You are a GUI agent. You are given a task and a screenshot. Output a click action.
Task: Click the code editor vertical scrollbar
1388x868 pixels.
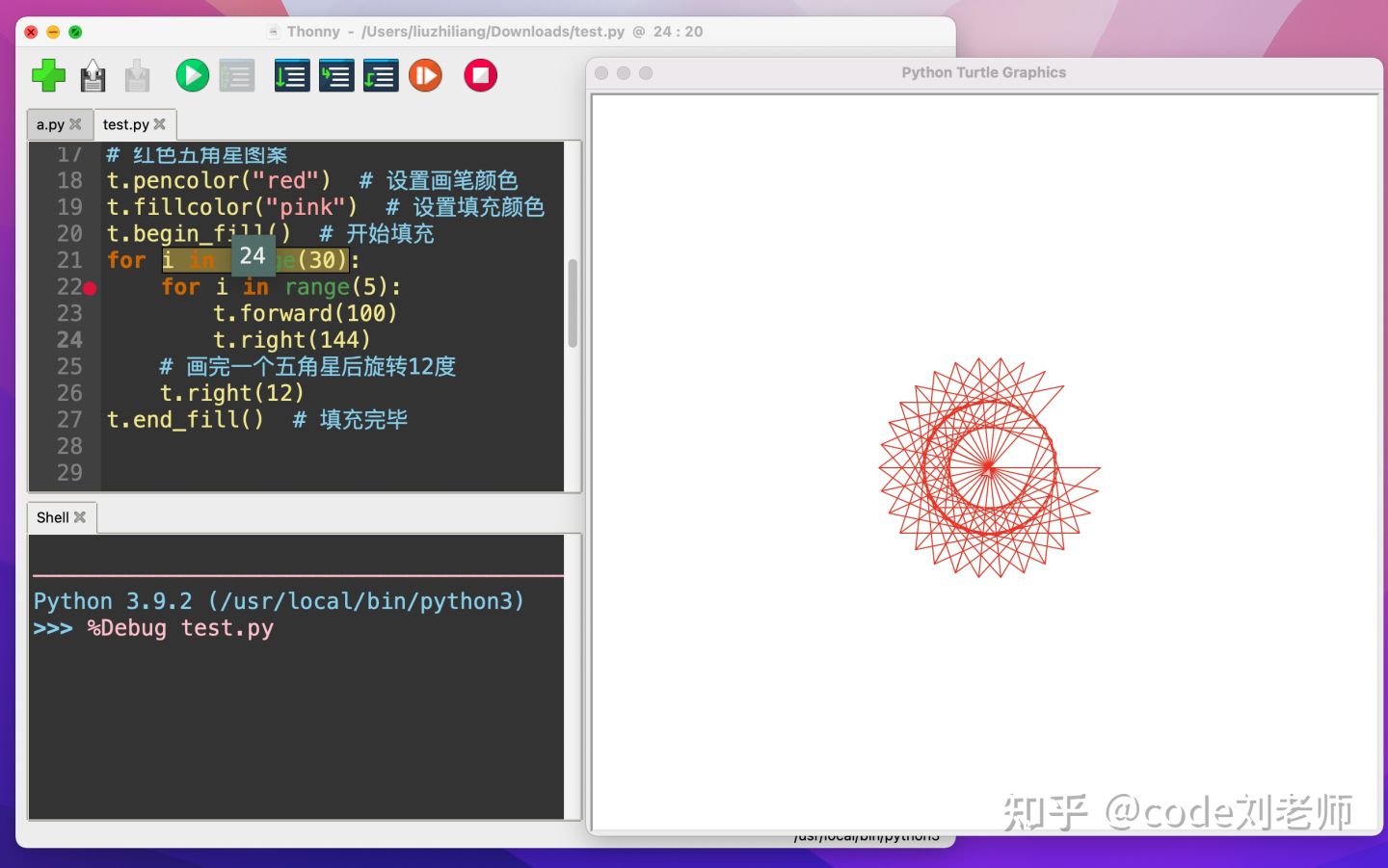[573, 303]
